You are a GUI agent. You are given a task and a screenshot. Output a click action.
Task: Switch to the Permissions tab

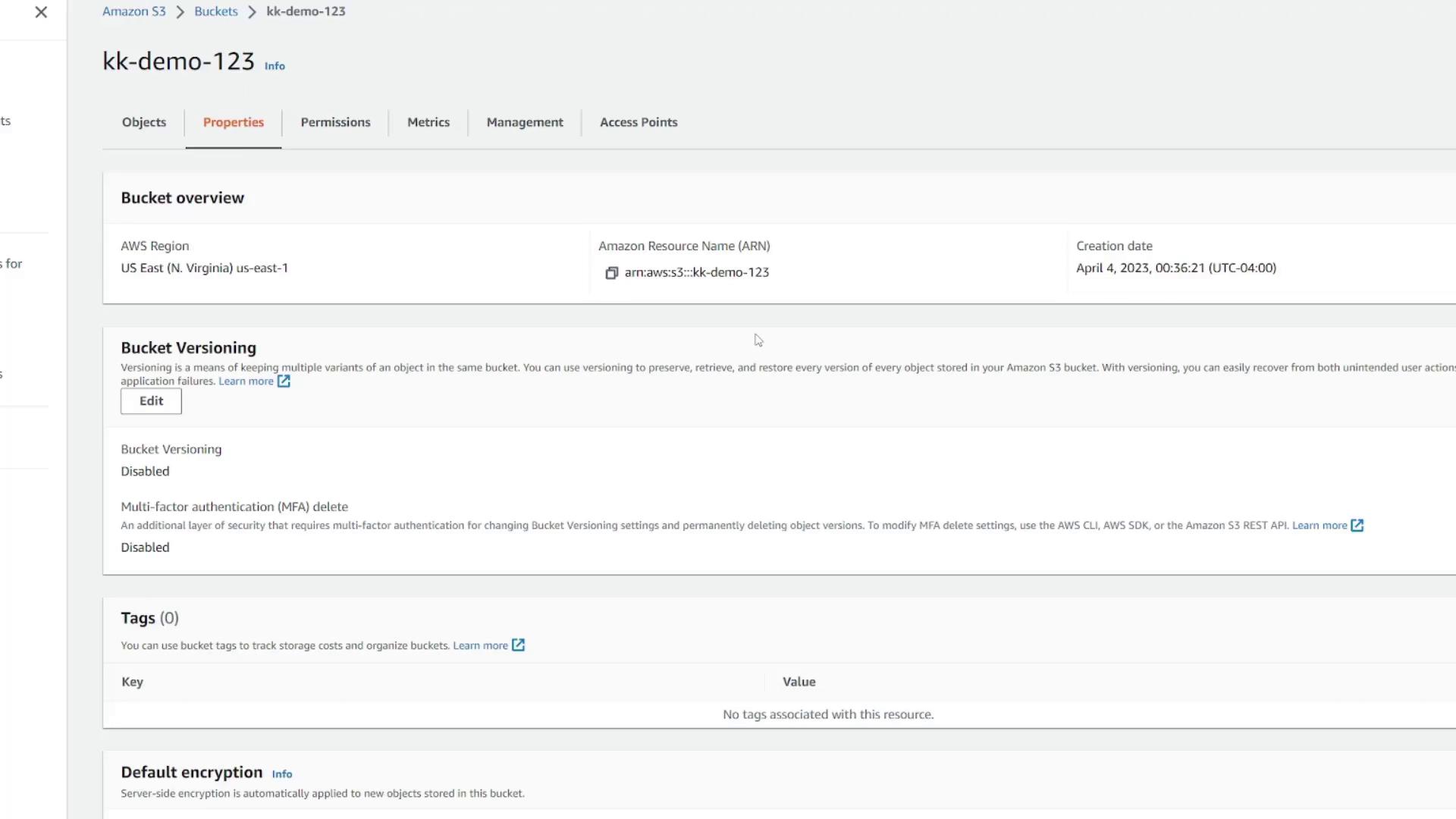[x=335, y=122]
